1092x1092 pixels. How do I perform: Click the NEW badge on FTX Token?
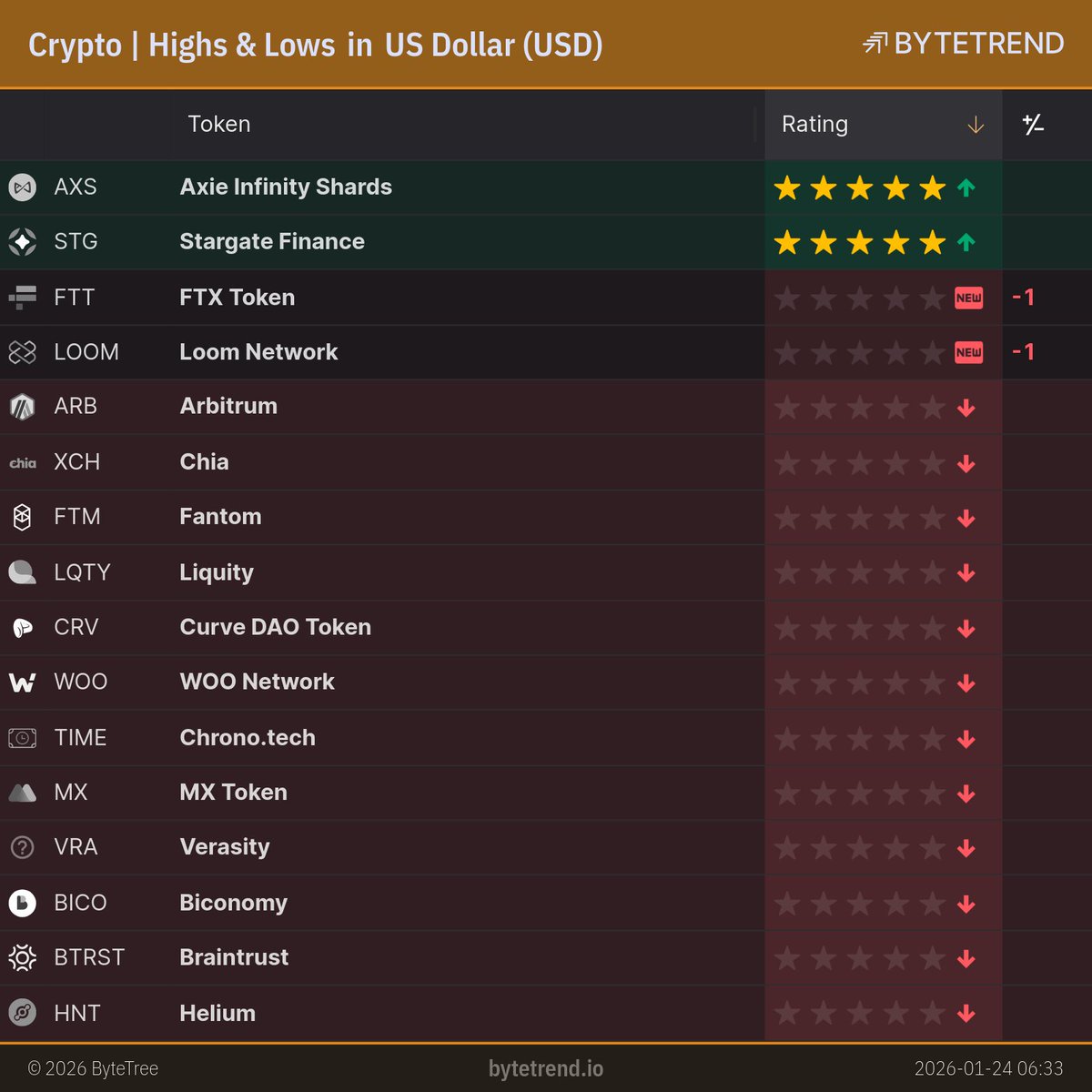968,298
